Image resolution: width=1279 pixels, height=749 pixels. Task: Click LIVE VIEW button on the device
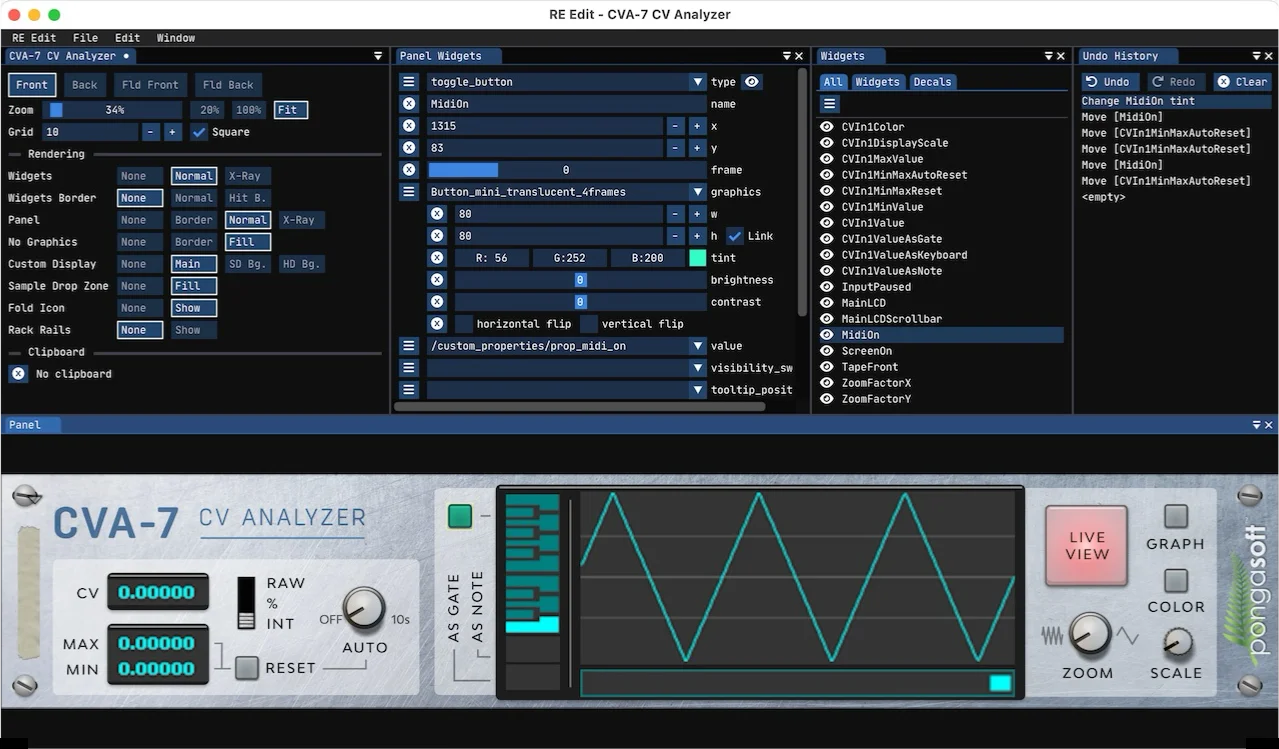pyautogui.click(x=1087, y=546)
